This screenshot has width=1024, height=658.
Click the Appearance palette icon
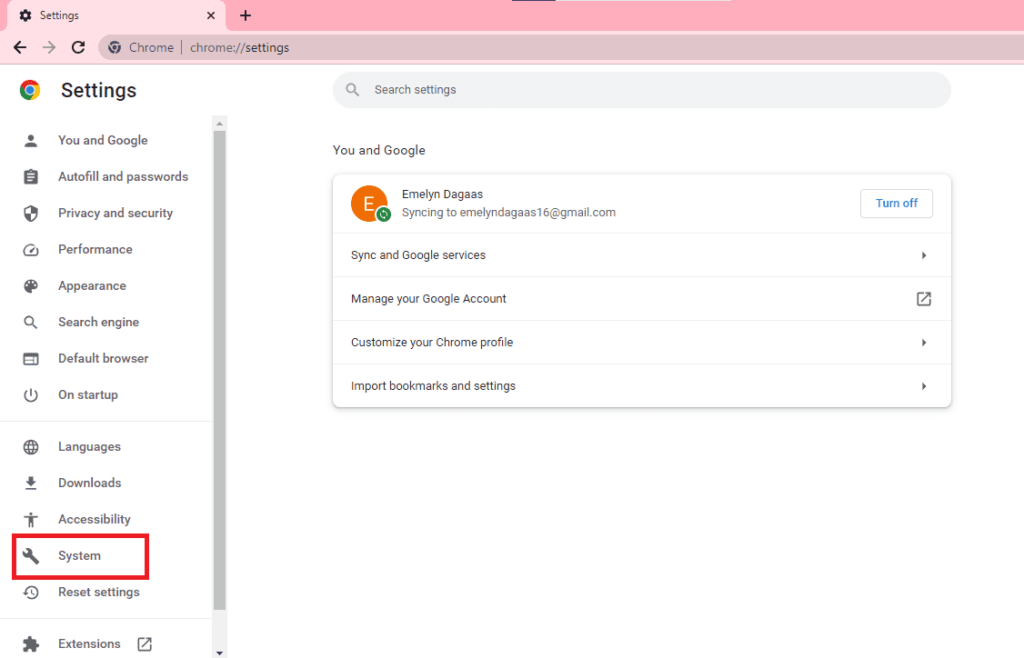[x=31, y=286]
